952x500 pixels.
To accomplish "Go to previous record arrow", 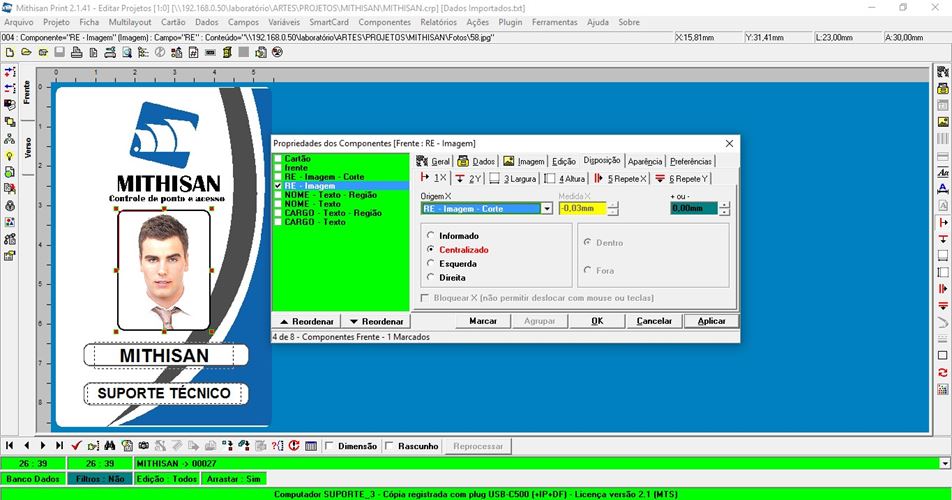I will [26, 445].
